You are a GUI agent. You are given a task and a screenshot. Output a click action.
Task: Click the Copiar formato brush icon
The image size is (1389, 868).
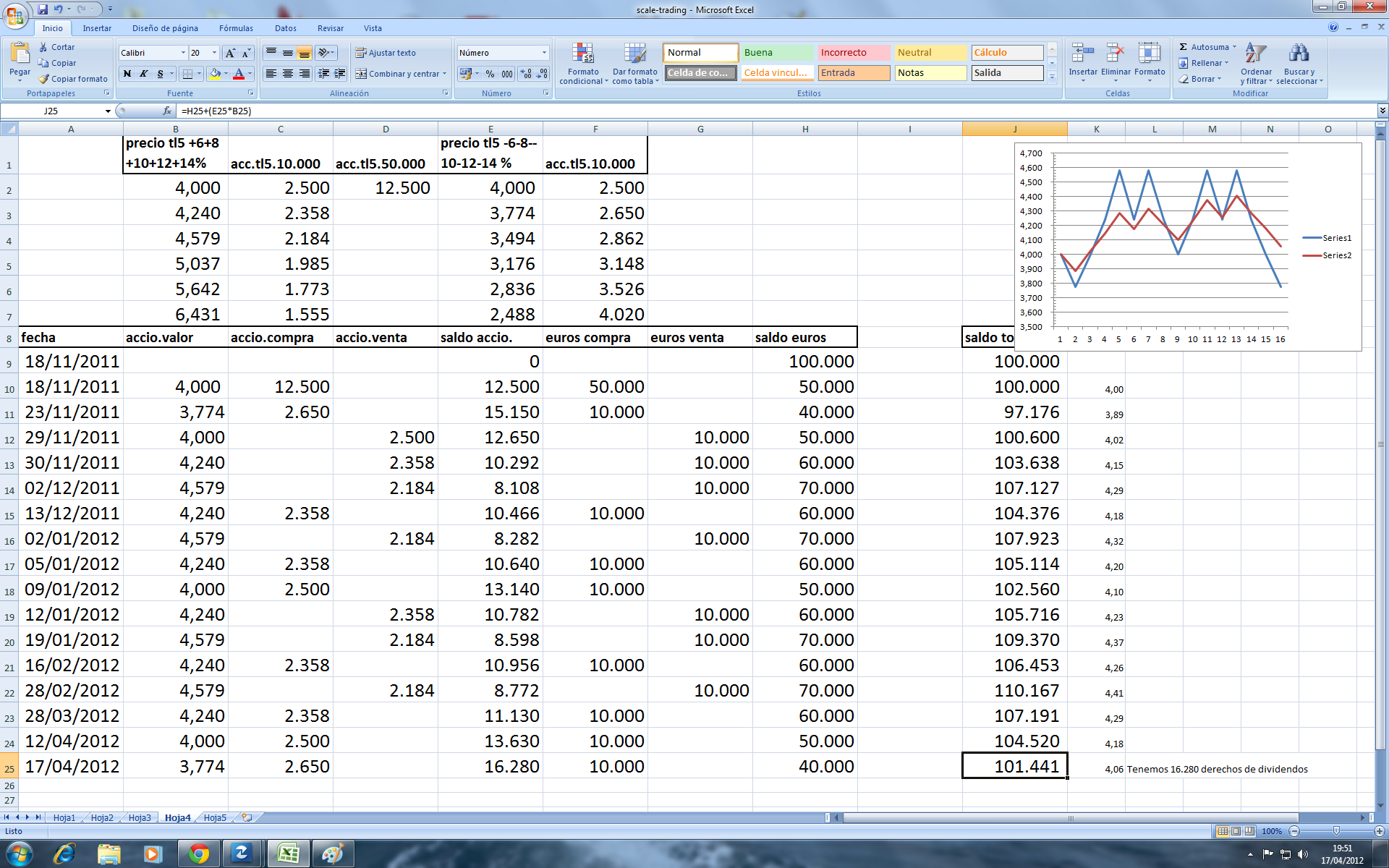pyautogui.click(x=44, y=79)
